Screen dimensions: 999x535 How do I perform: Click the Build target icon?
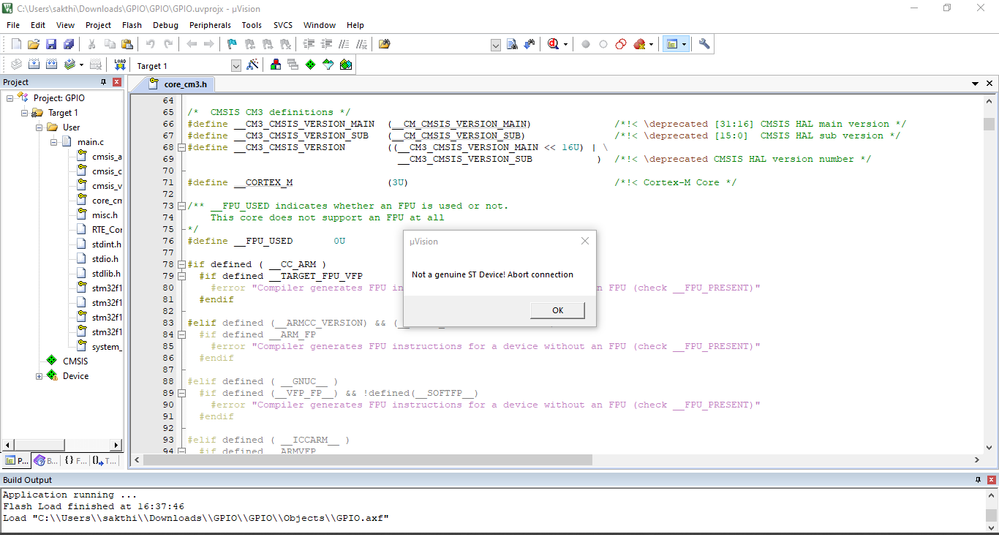[34, 65]
